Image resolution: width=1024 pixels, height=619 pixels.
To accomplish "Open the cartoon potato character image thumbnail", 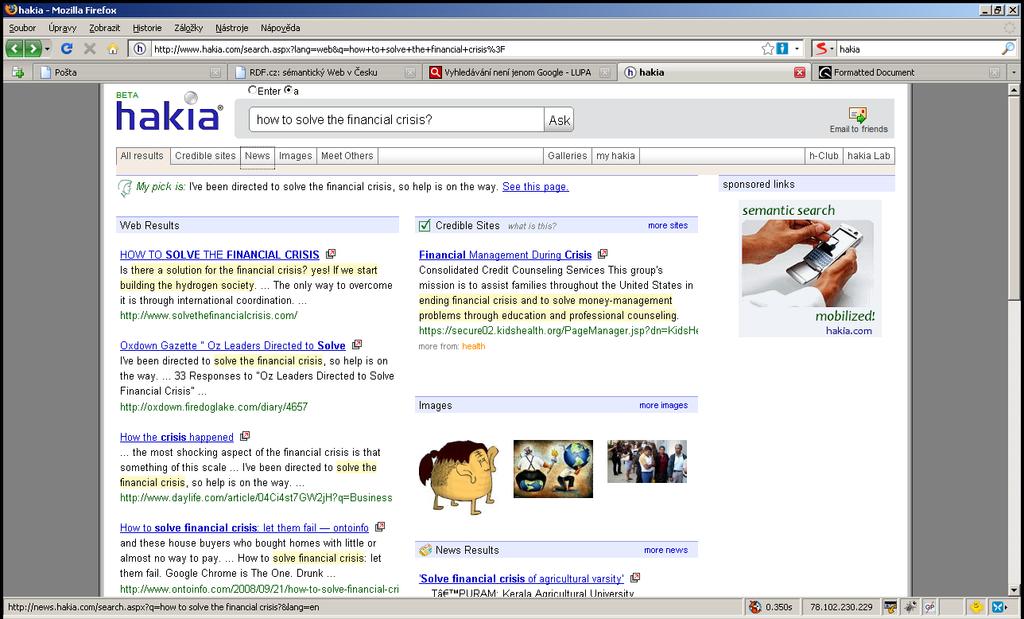I will tap(458, 477).
